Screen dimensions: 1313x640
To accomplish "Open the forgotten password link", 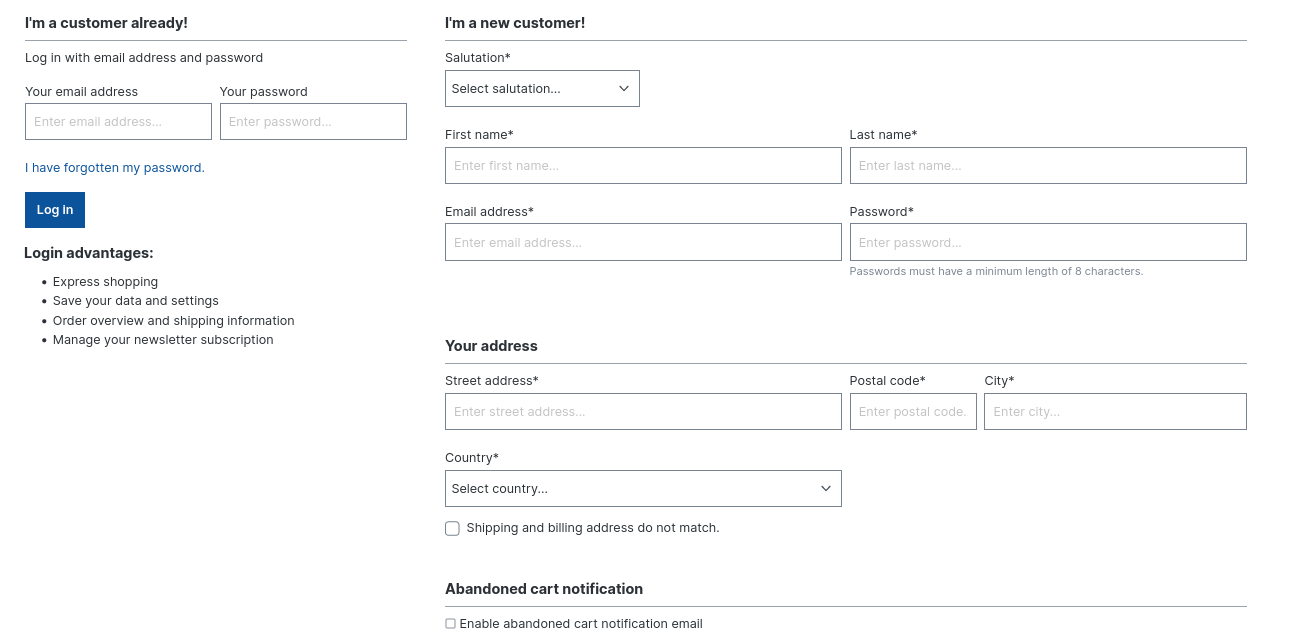I will [x=114, y=167].
